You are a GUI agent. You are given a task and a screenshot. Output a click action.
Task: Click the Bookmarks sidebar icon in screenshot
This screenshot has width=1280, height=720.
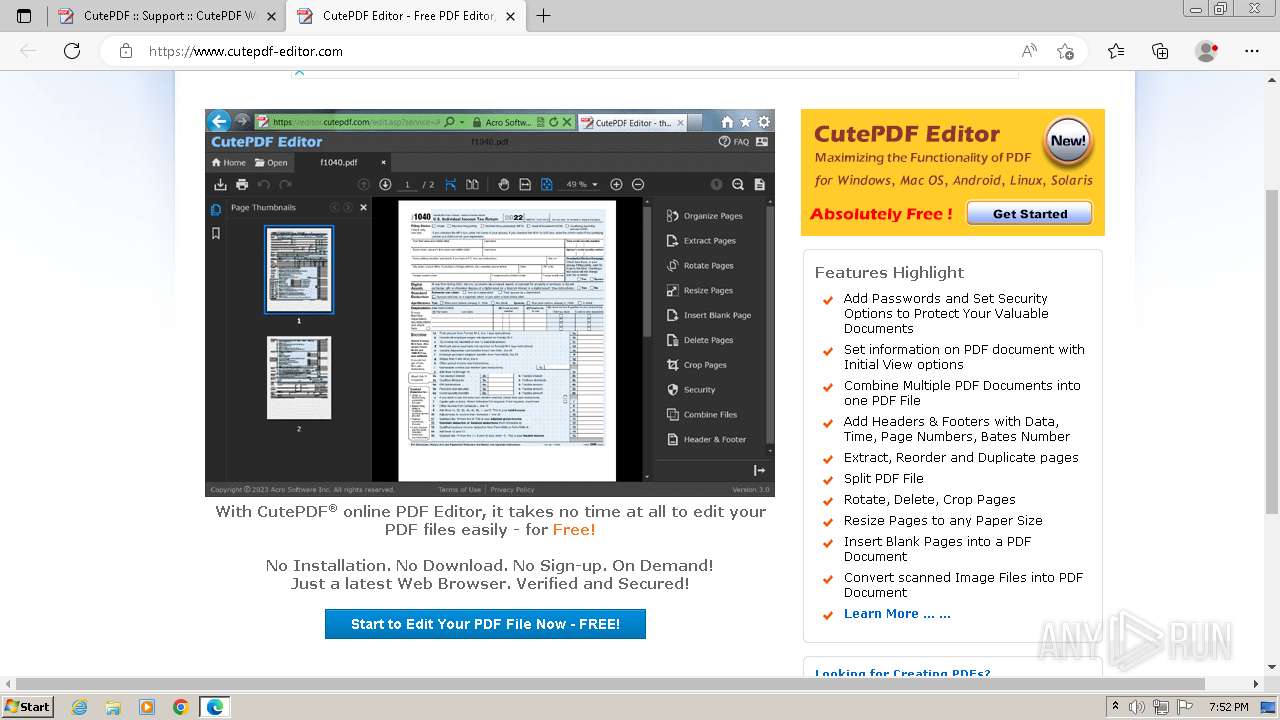pos(215,233)
